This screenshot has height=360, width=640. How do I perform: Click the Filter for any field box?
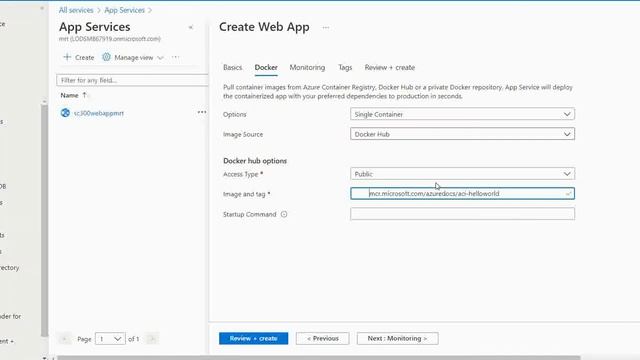coord(132,80)
